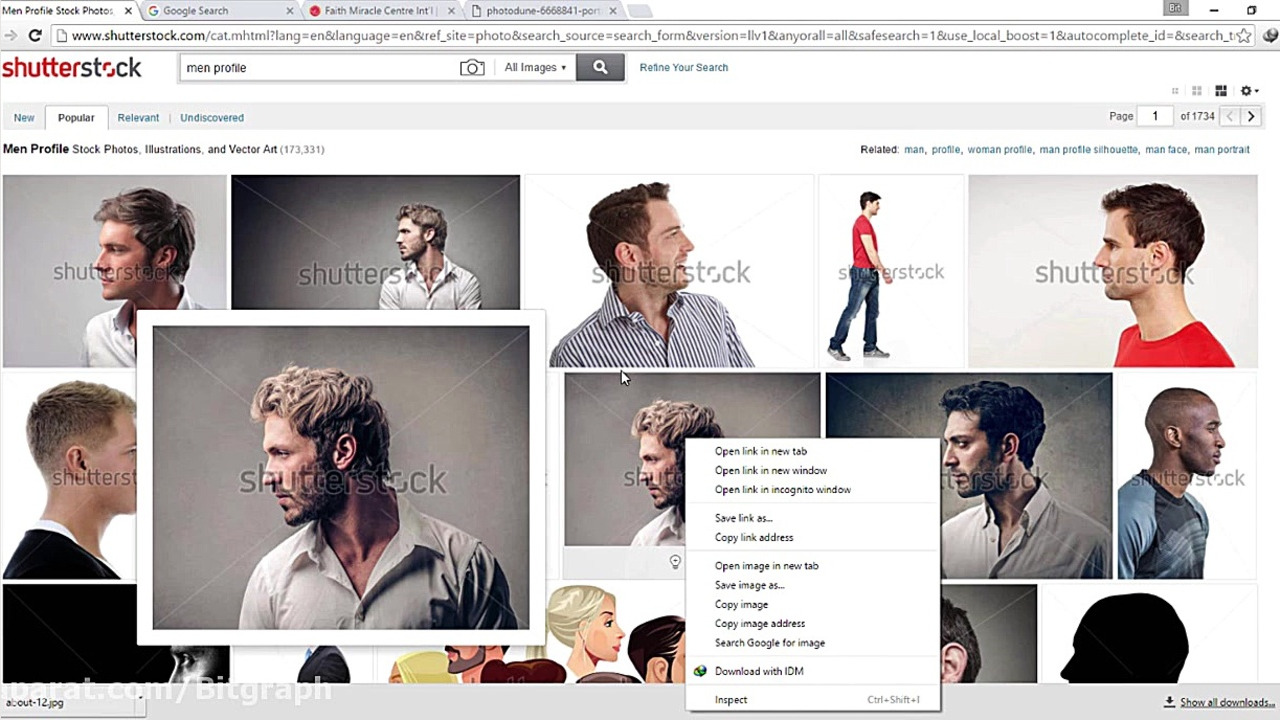Screen dimensions: 1280x720
Task: Open the related 'man face' search link
Action: click(1166, 150)
